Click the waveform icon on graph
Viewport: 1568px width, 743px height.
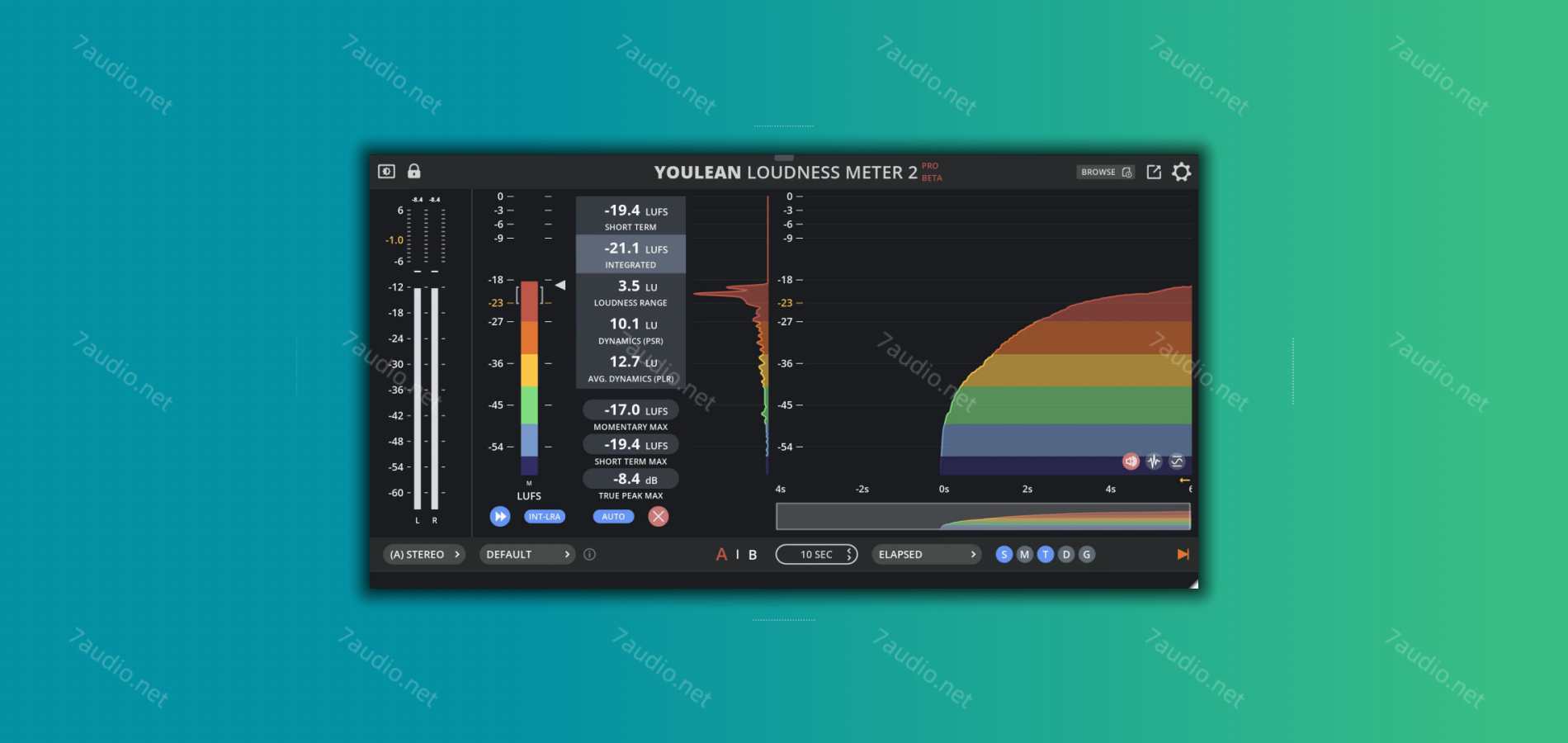pos(1154,461)
